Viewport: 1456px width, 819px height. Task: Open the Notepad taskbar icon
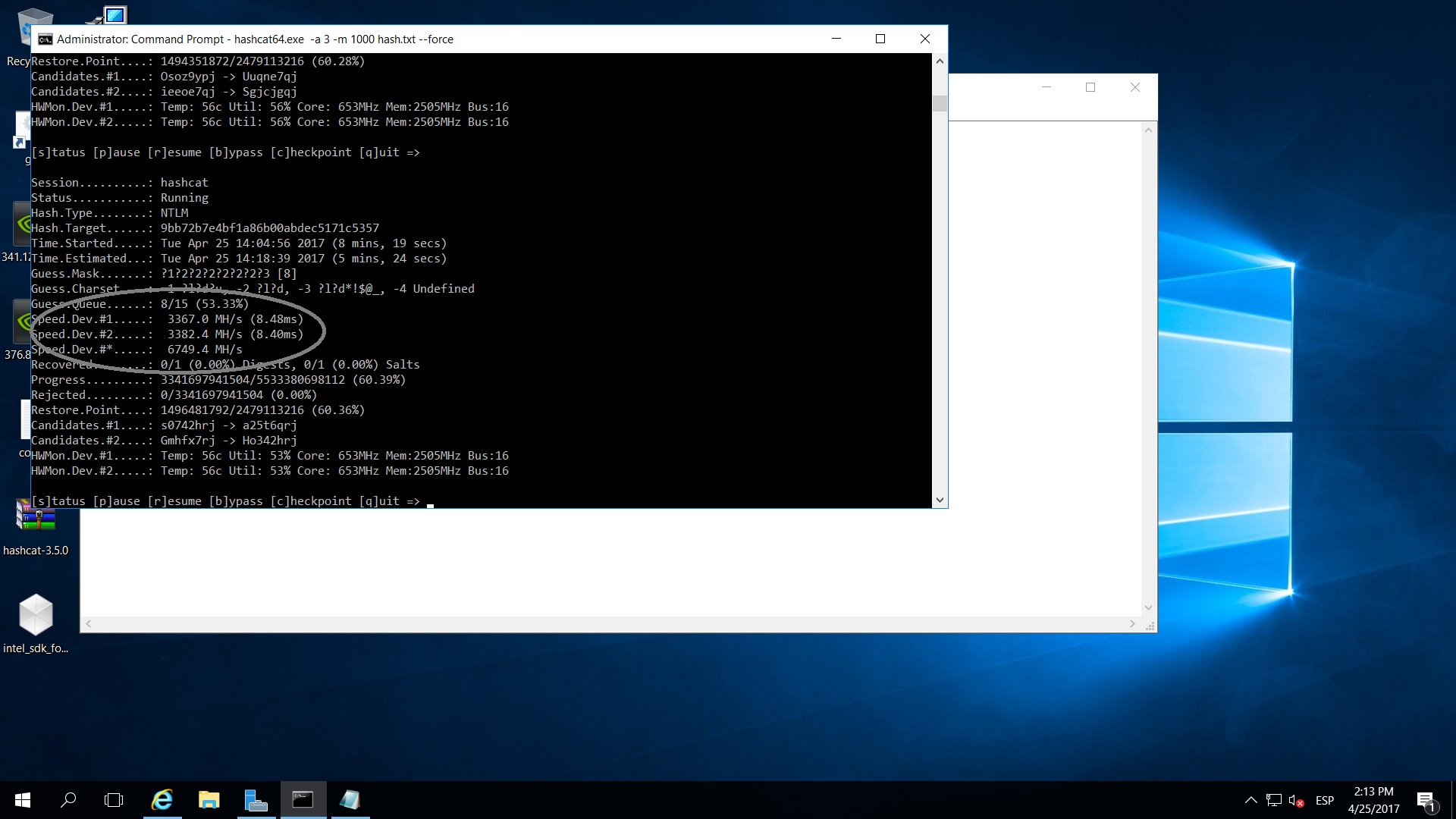click(x=349, y=800)
